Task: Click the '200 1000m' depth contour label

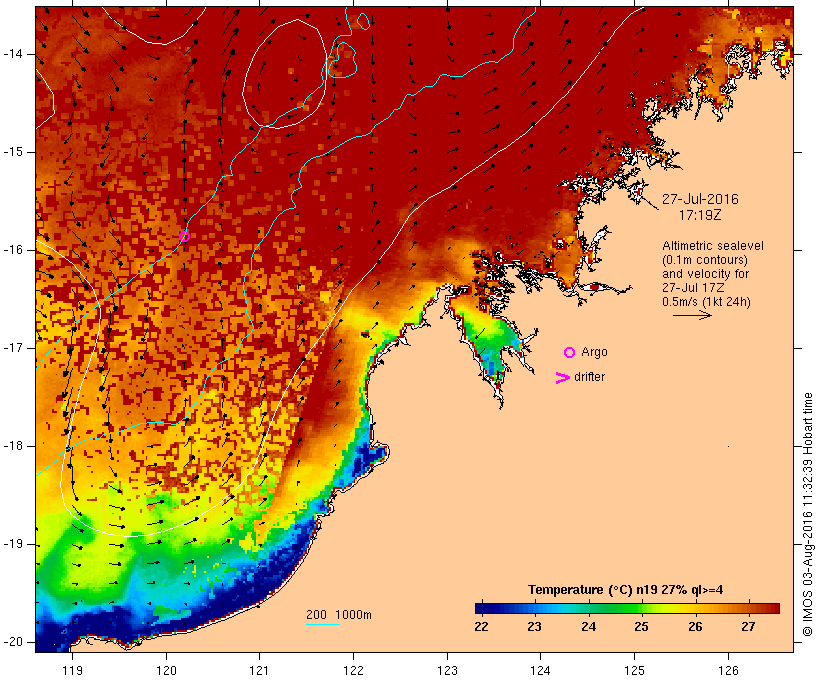Action: [339, 615]
